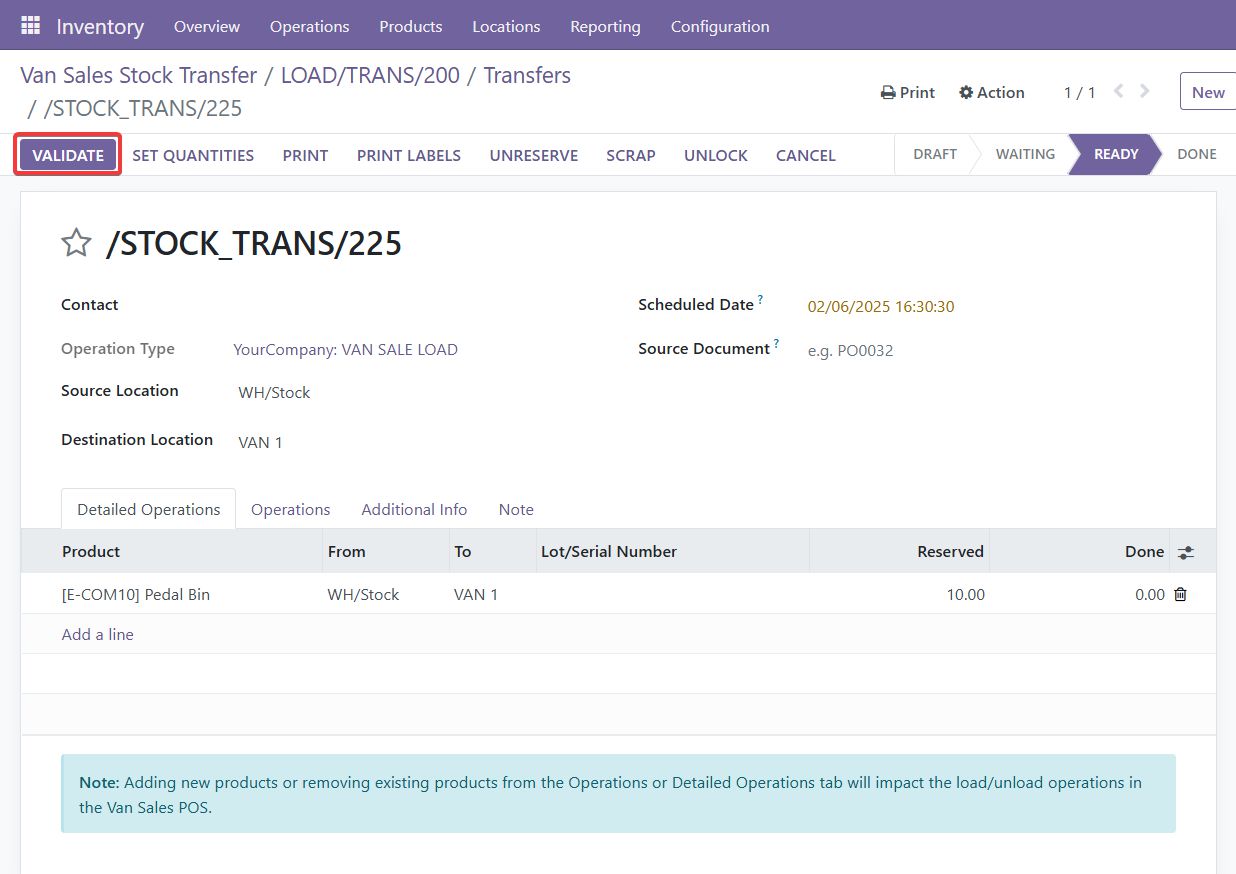The height and width of the screenshot is (874, 1236).
Task: Open the Operations top menu
Action: (x=309, y=26)
